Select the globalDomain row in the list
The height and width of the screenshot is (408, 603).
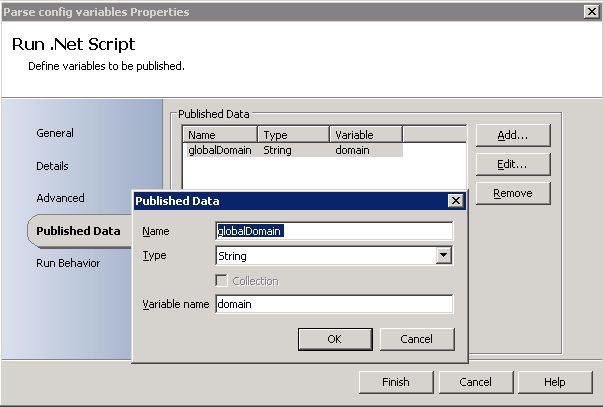point(294,150)
